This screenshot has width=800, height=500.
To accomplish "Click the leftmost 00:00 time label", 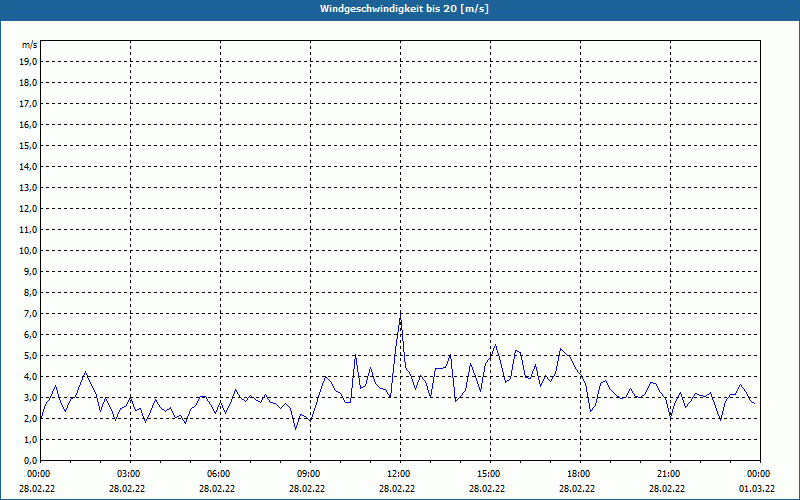I will pos(39,474).
